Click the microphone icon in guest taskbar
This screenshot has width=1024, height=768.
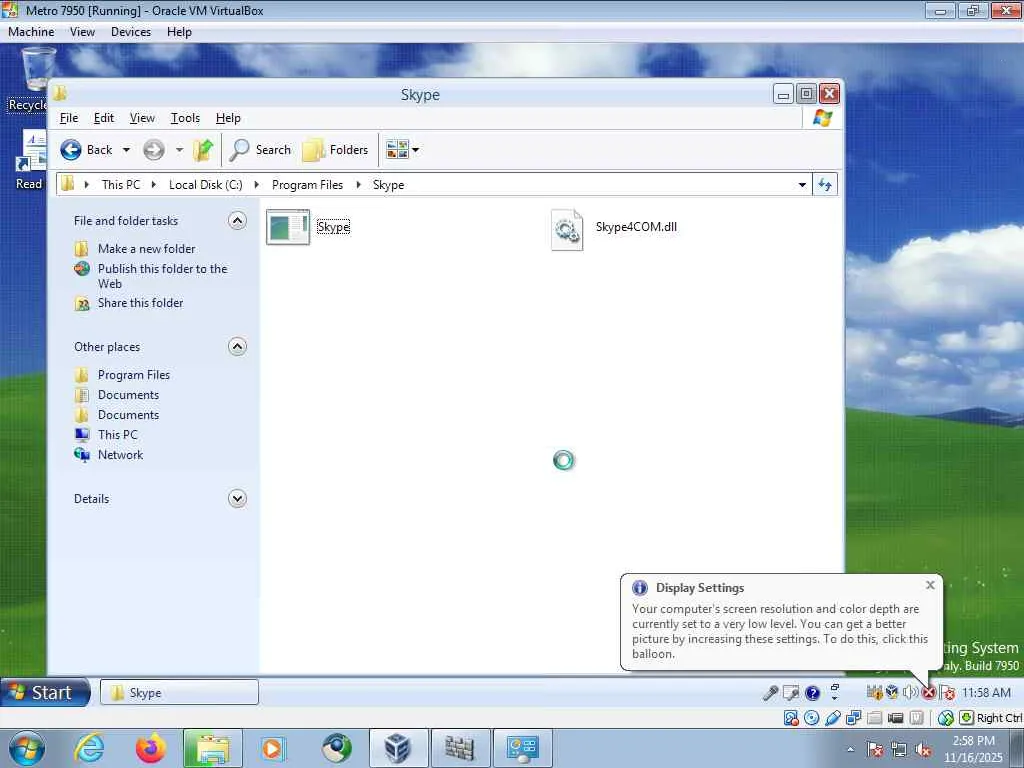click(771, 693)
